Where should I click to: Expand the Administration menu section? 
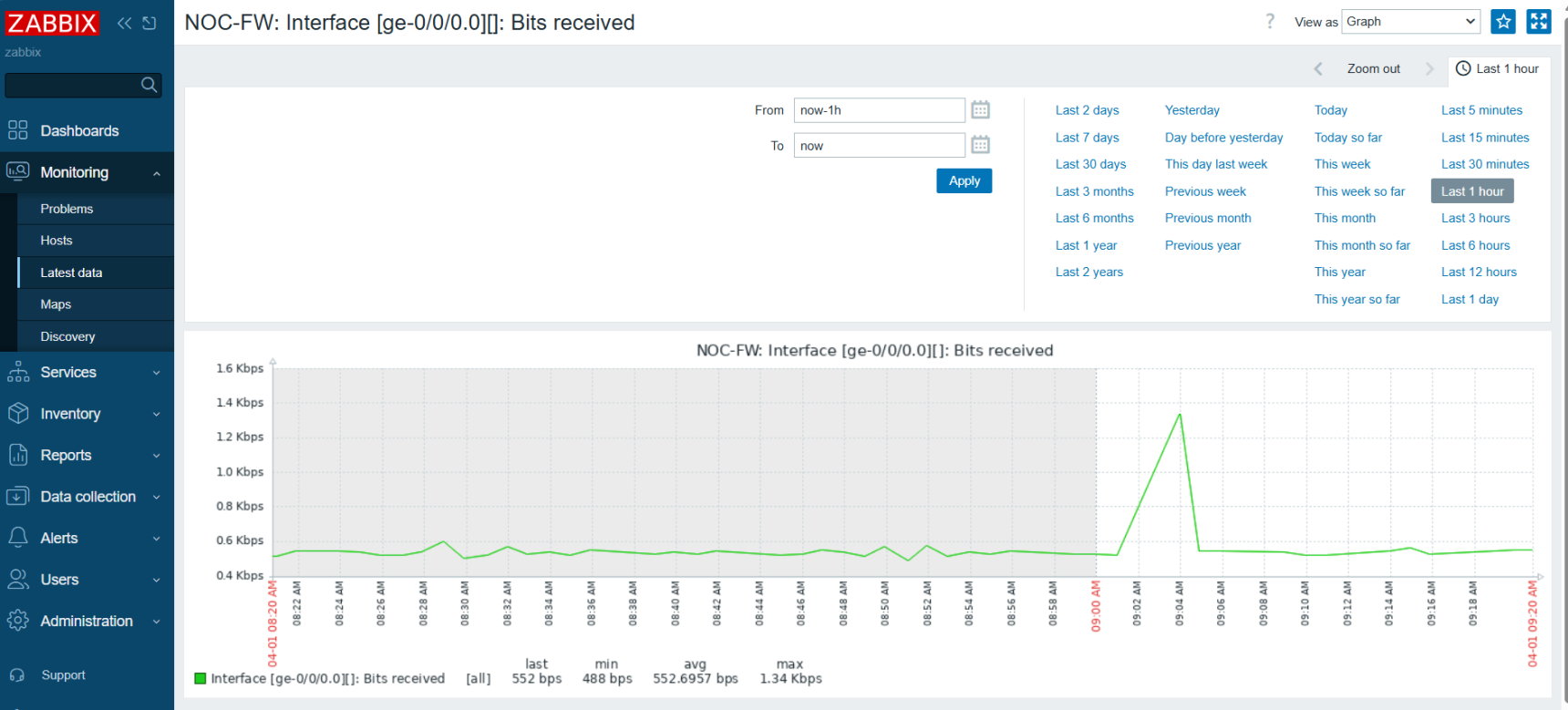click(87, 621)
